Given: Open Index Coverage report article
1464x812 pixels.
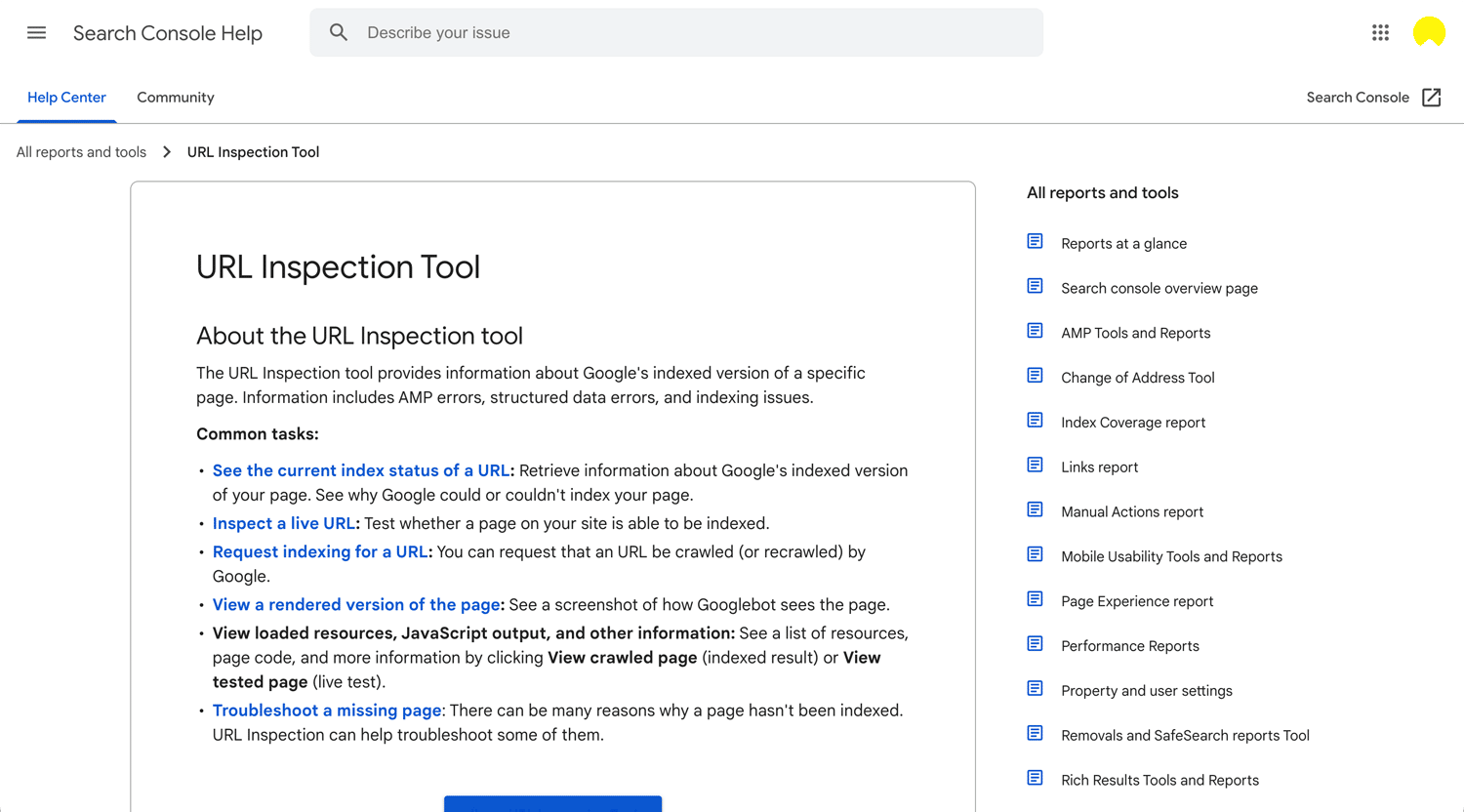Looking at the screenshot, I should tap(1133, 423).
